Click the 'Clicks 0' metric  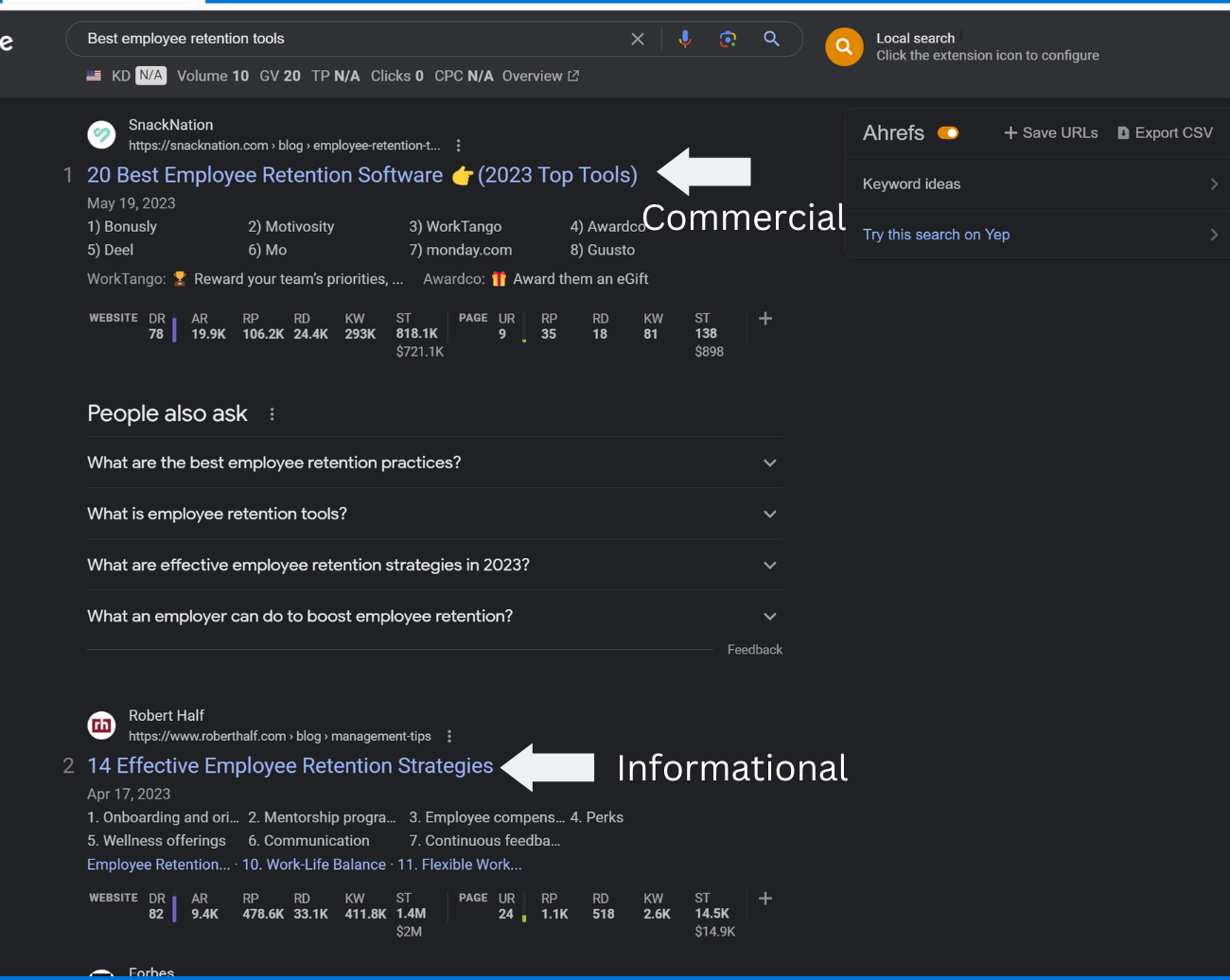(x=397, y=76)
